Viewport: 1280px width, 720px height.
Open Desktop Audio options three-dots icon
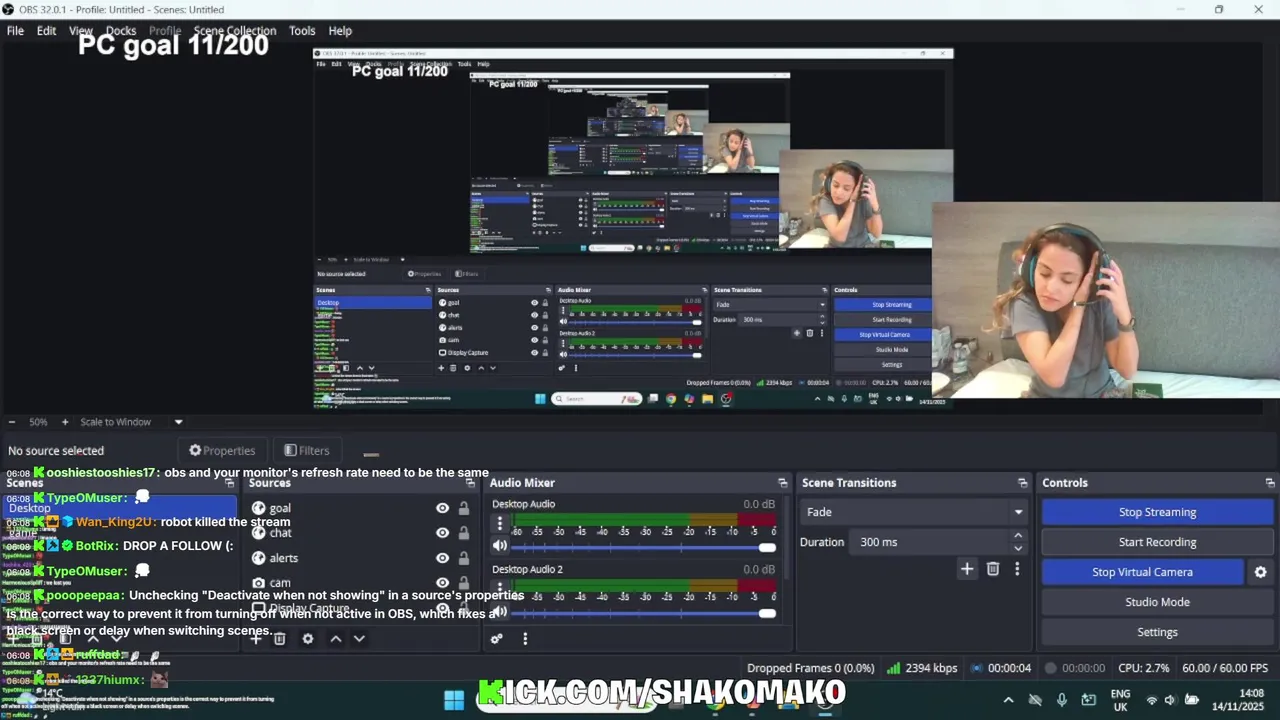[x=500, y=524]
